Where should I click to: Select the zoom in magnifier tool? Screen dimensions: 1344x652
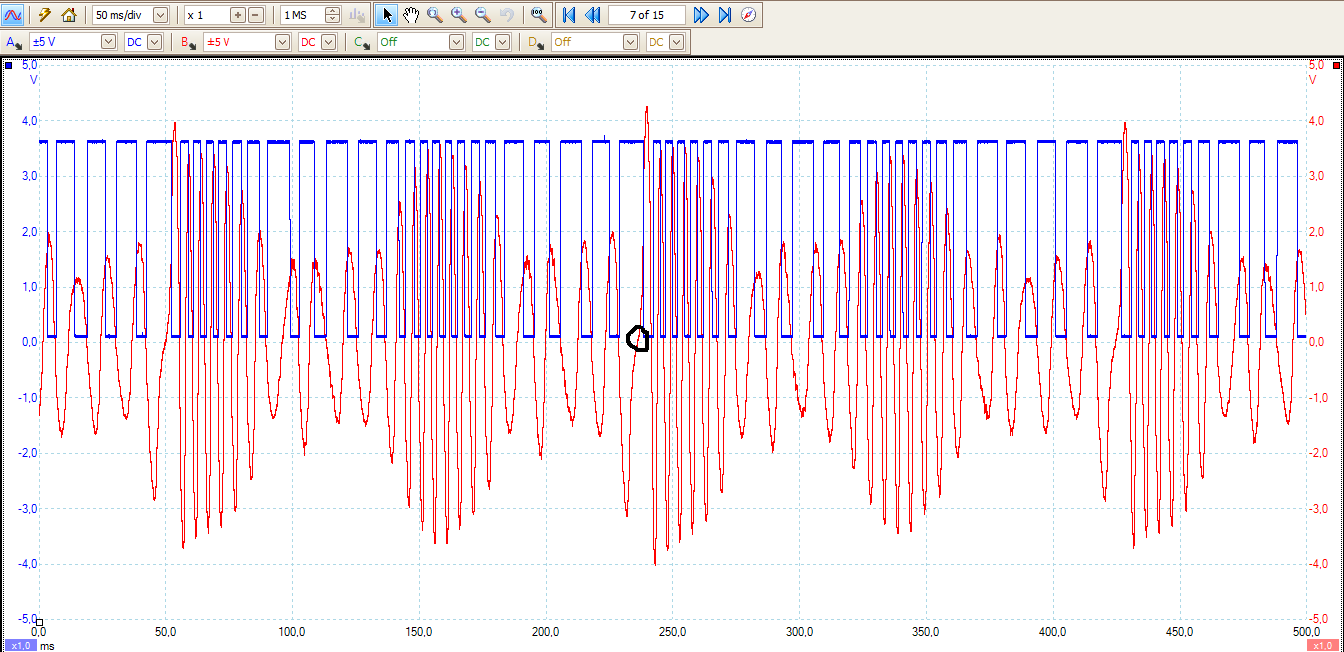[x=459, y=15]
